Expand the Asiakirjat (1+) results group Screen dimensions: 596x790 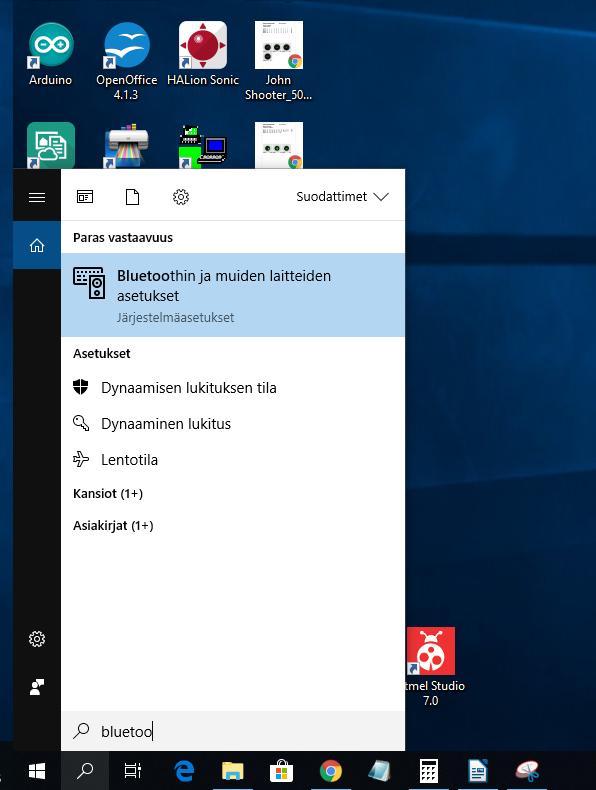(113, 525)
